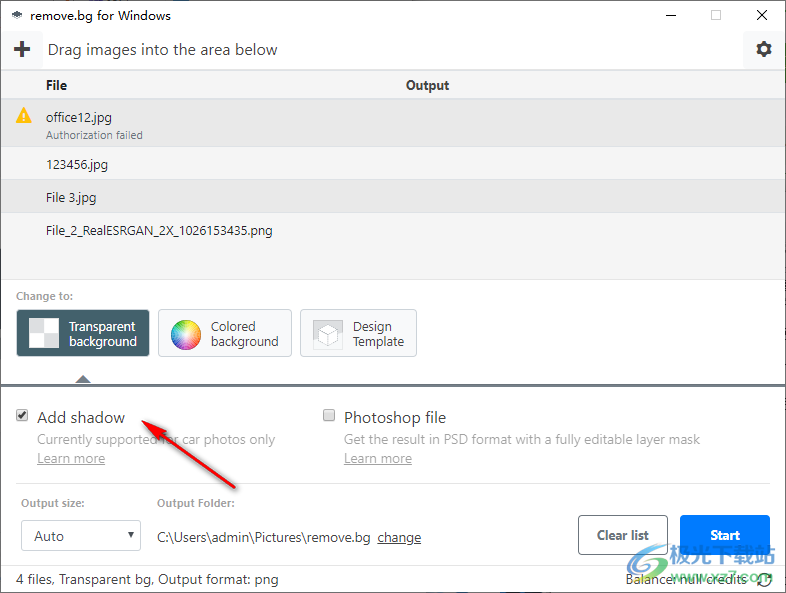Uncheck the Add shadow checkbox
Image resolution: width=786 pixels, height=593 pixels.
22,416
